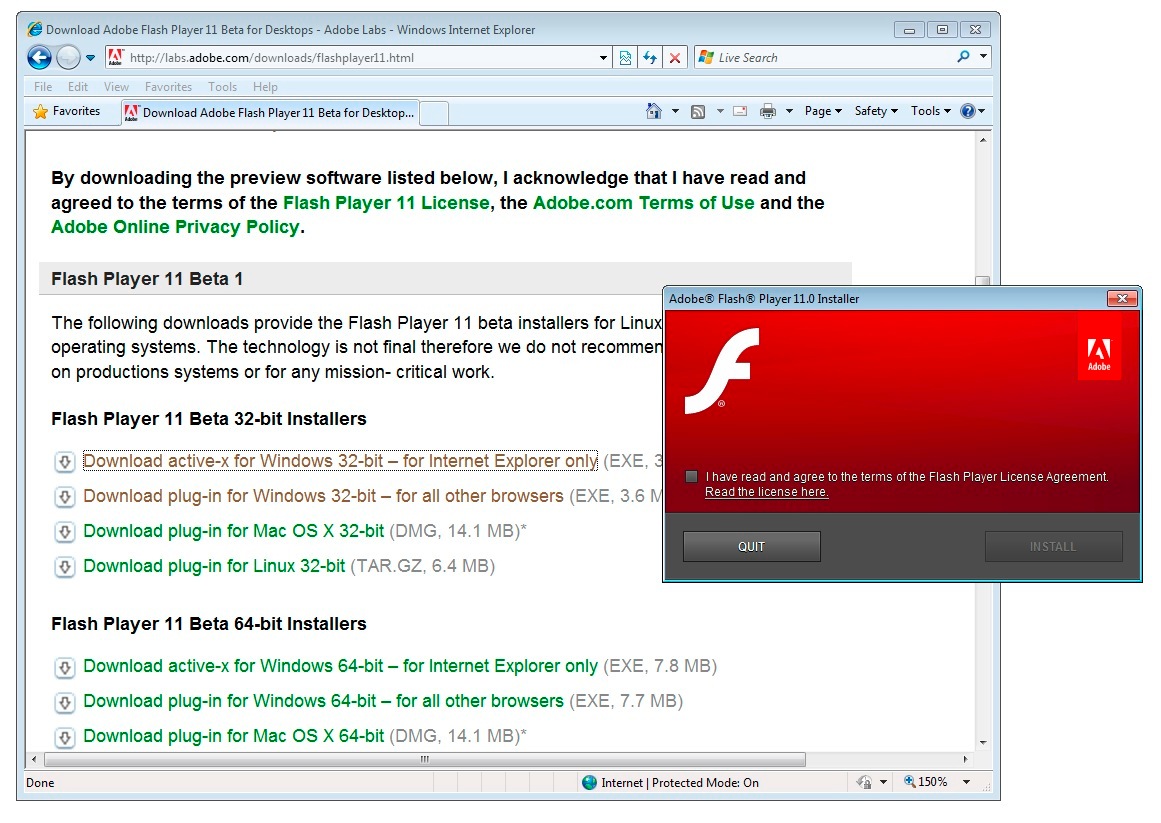The image size is (1161, 823).
Task: Click the Refresh page icon
Action: pyautogui.click(x=650, y=58)
